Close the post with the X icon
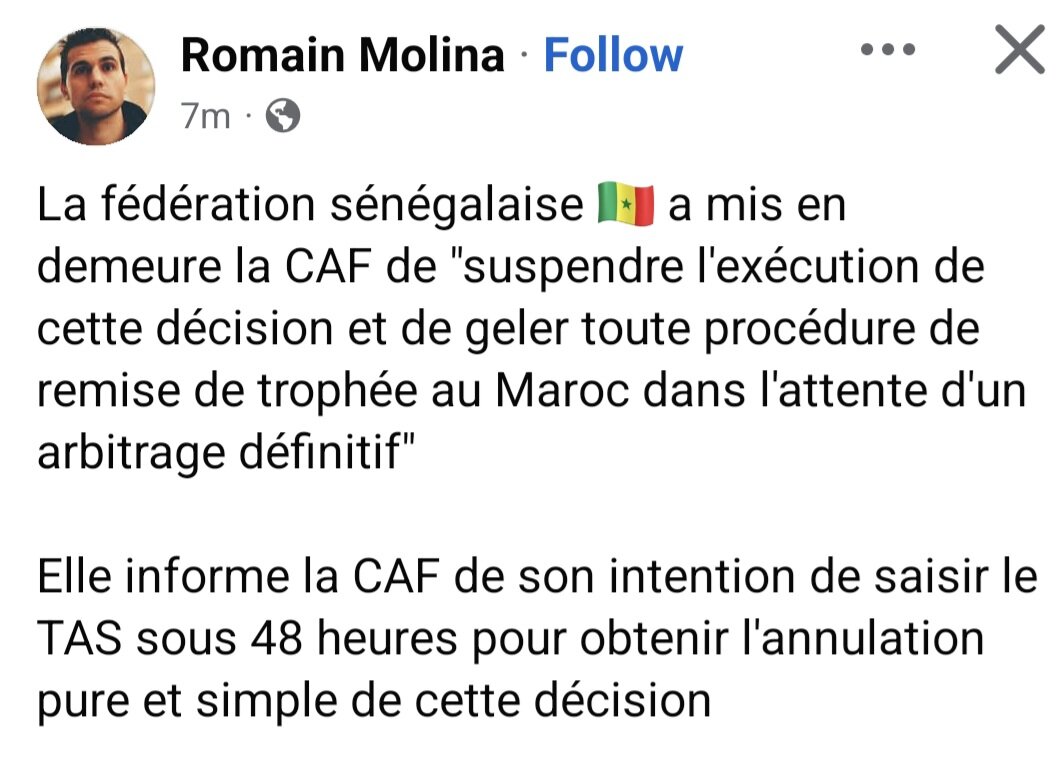1060x761 pixels. pyautogui.click(x=1019, y=51)
